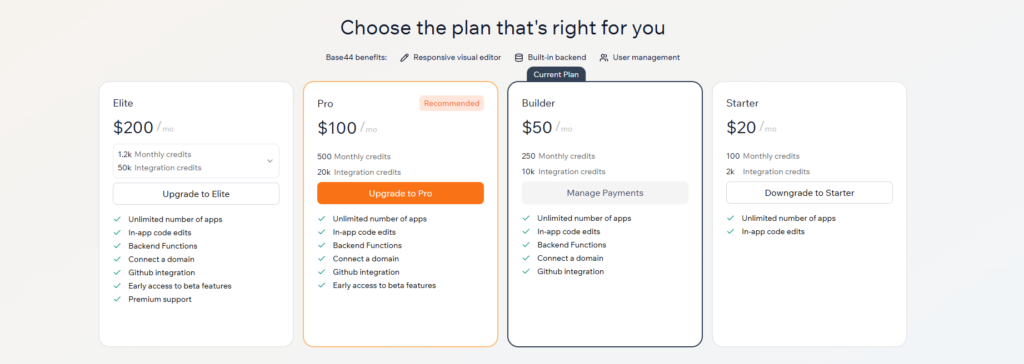This screenshot has height=364, width=1024.
Task: Click the User management people icon
Action: (x=604, y=58)
